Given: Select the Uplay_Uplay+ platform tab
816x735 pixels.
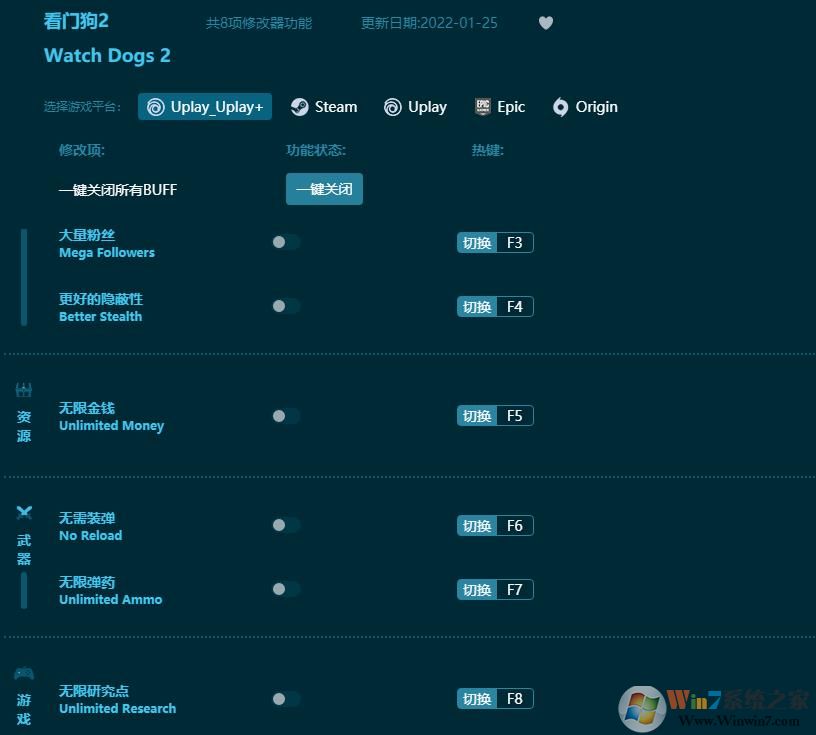Looking at the screenshot, I should [205, 107].
